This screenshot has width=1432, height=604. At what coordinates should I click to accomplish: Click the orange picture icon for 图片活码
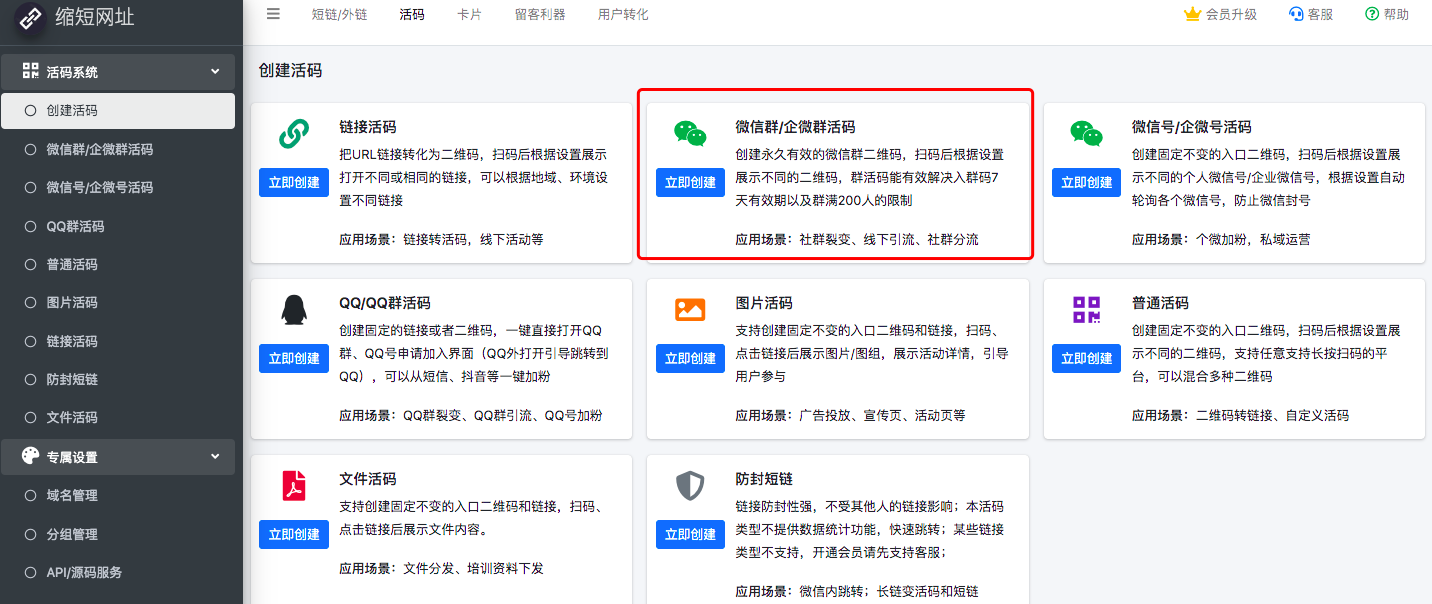click(x=690, y=309)
